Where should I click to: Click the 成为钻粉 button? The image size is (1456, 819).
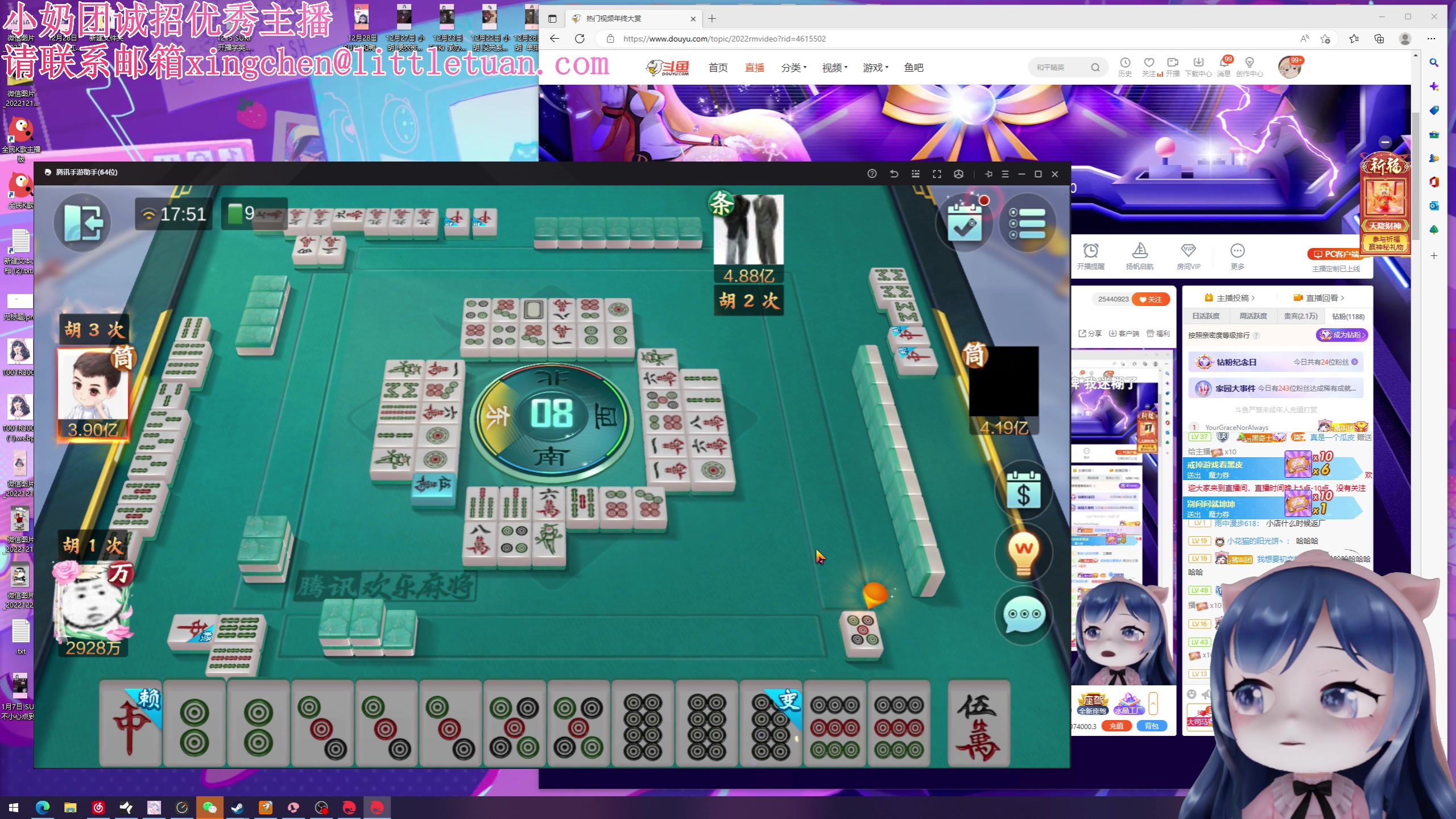(1342, 335)
